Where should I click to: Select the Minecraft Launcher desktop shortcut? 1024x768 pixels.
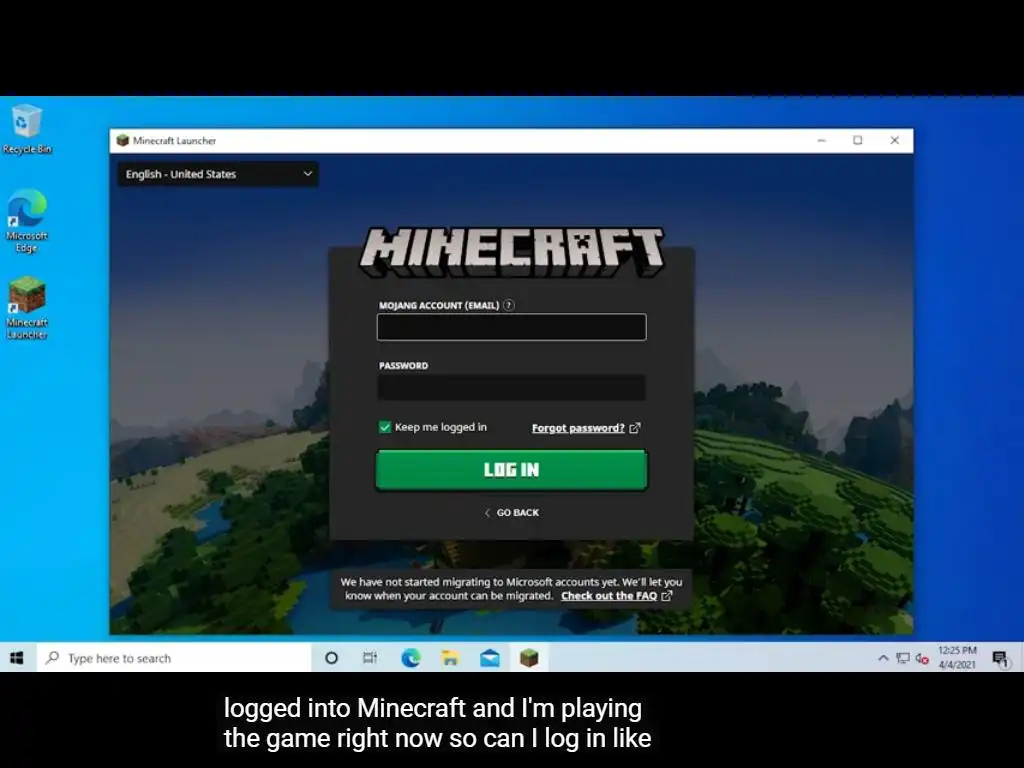click(x=27, y=308)
